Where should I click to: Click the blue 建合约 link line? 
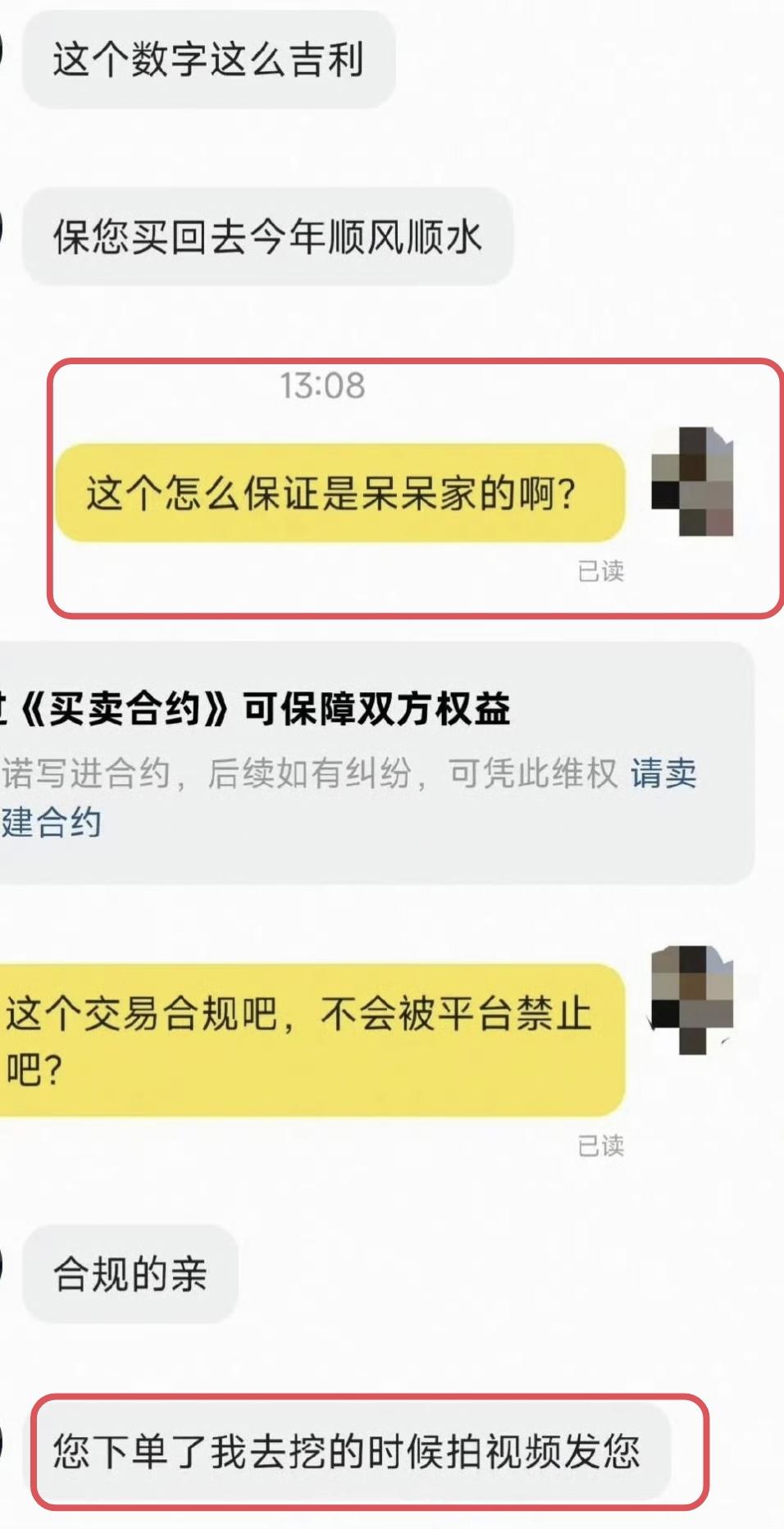coord(51,823)
